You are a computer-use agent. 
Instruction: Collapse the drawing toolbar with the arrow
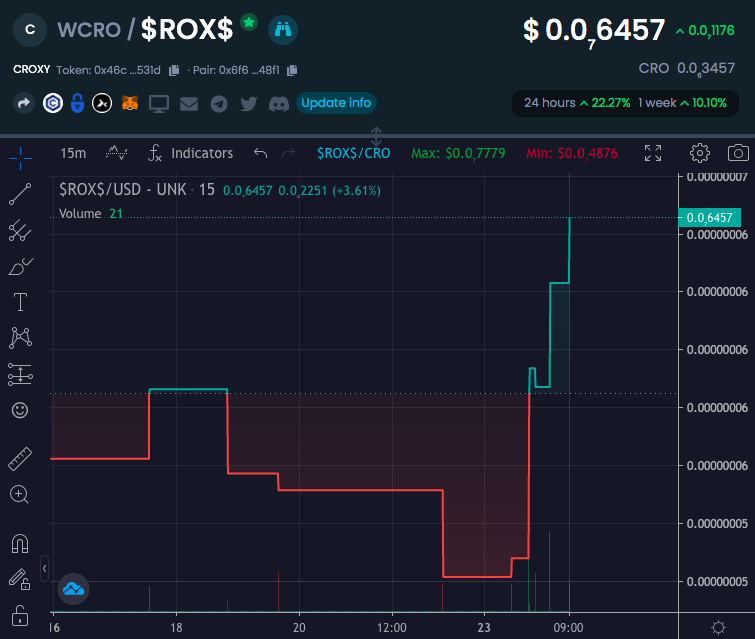point(44,569)
